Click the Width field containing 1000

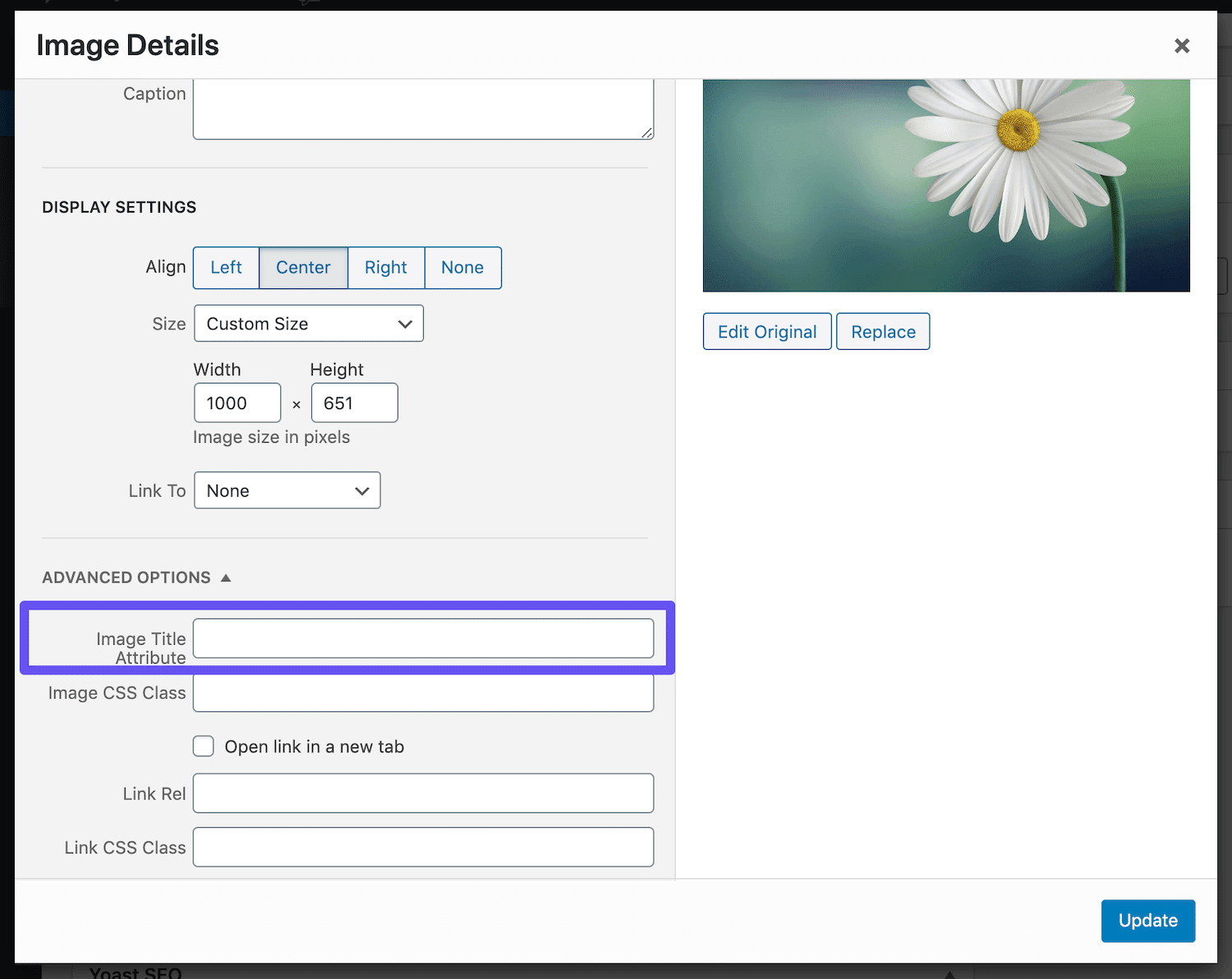(x=237, y=403)
